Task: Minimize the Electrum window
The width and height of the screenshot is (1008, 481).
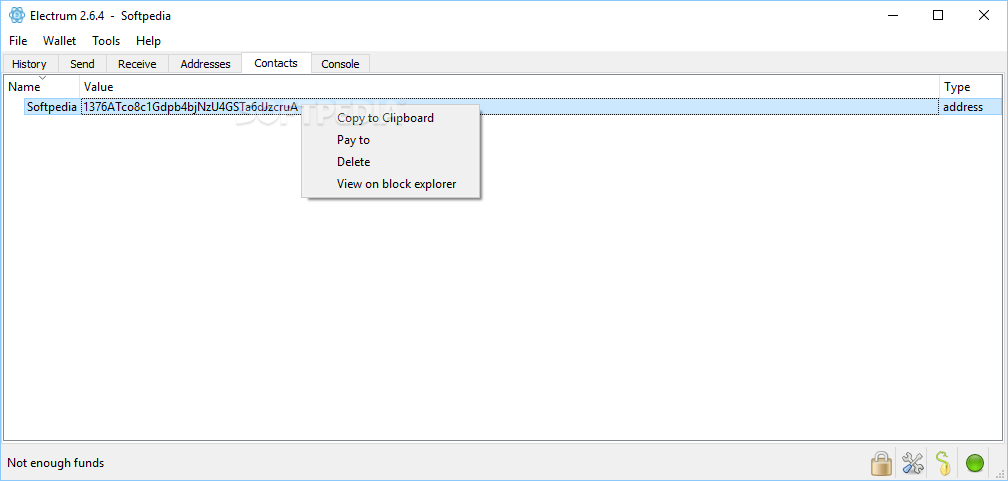Action: pos(892,15)
